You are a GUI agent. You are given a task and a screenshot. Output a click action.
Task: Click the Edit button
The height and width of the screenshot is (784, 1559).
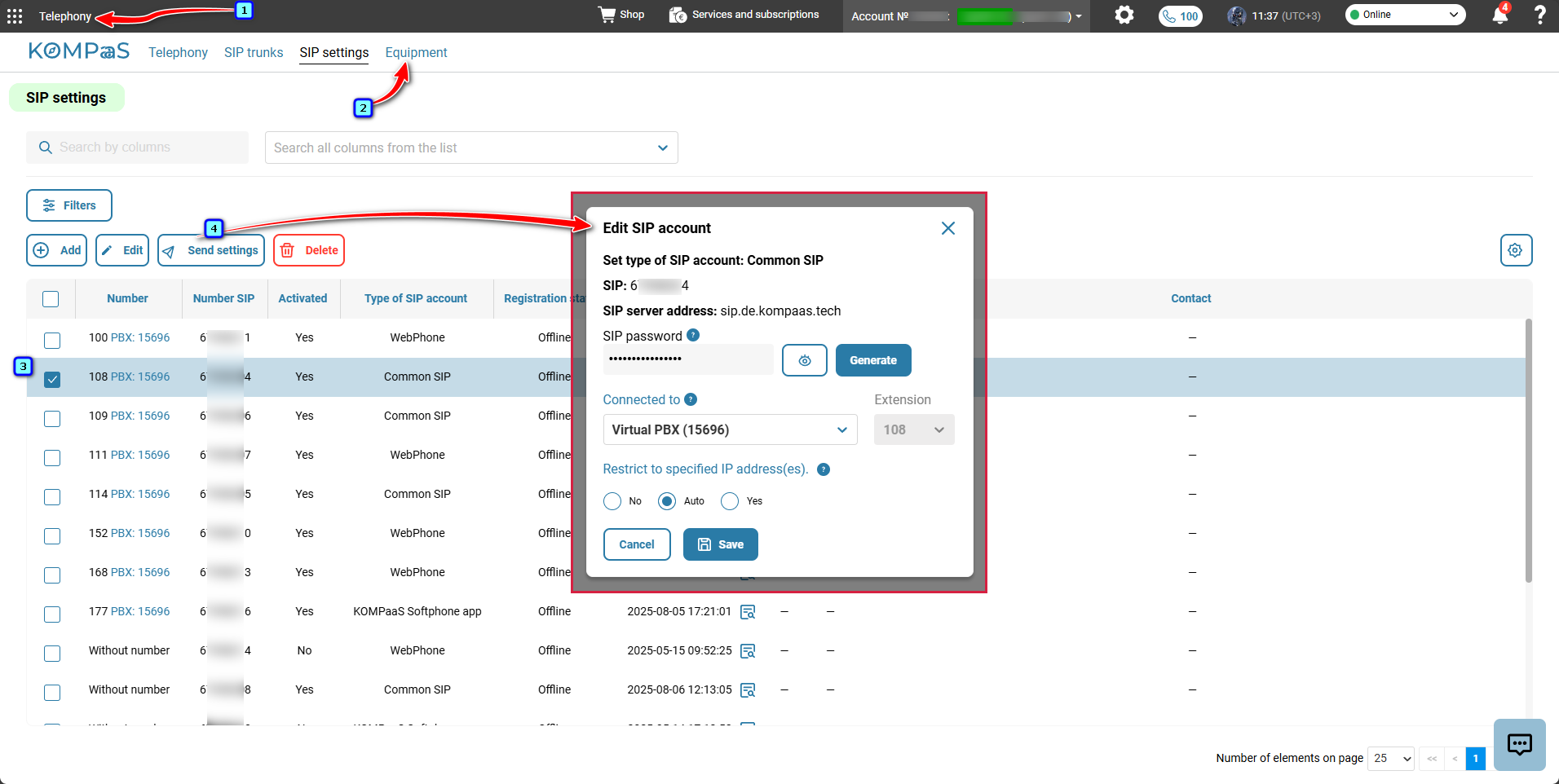(x=122, y=250)
